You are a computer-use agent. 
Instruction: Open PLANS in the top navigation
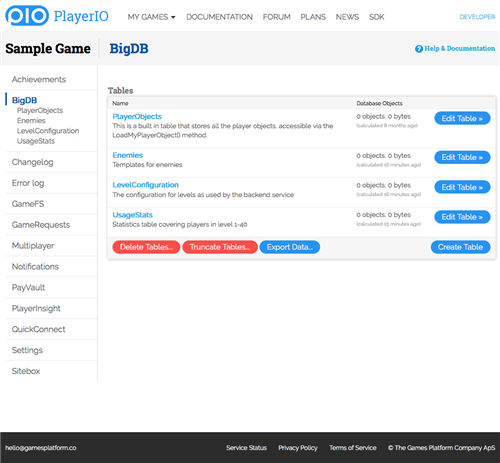coord(313,17)
